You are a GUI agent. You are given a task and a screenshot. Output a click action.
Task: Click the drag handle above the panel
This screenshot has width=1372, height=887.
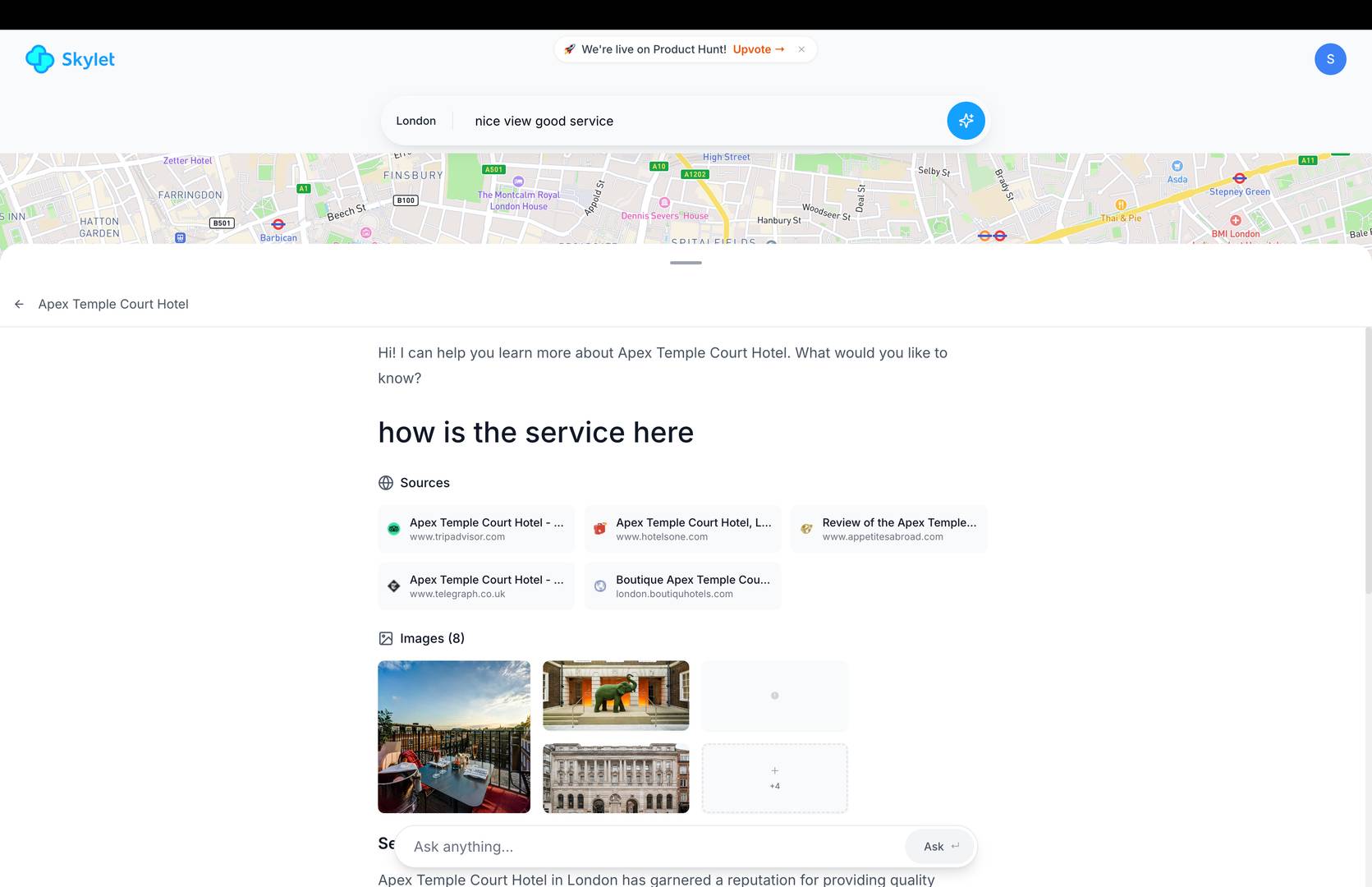(x=686, y=263)
